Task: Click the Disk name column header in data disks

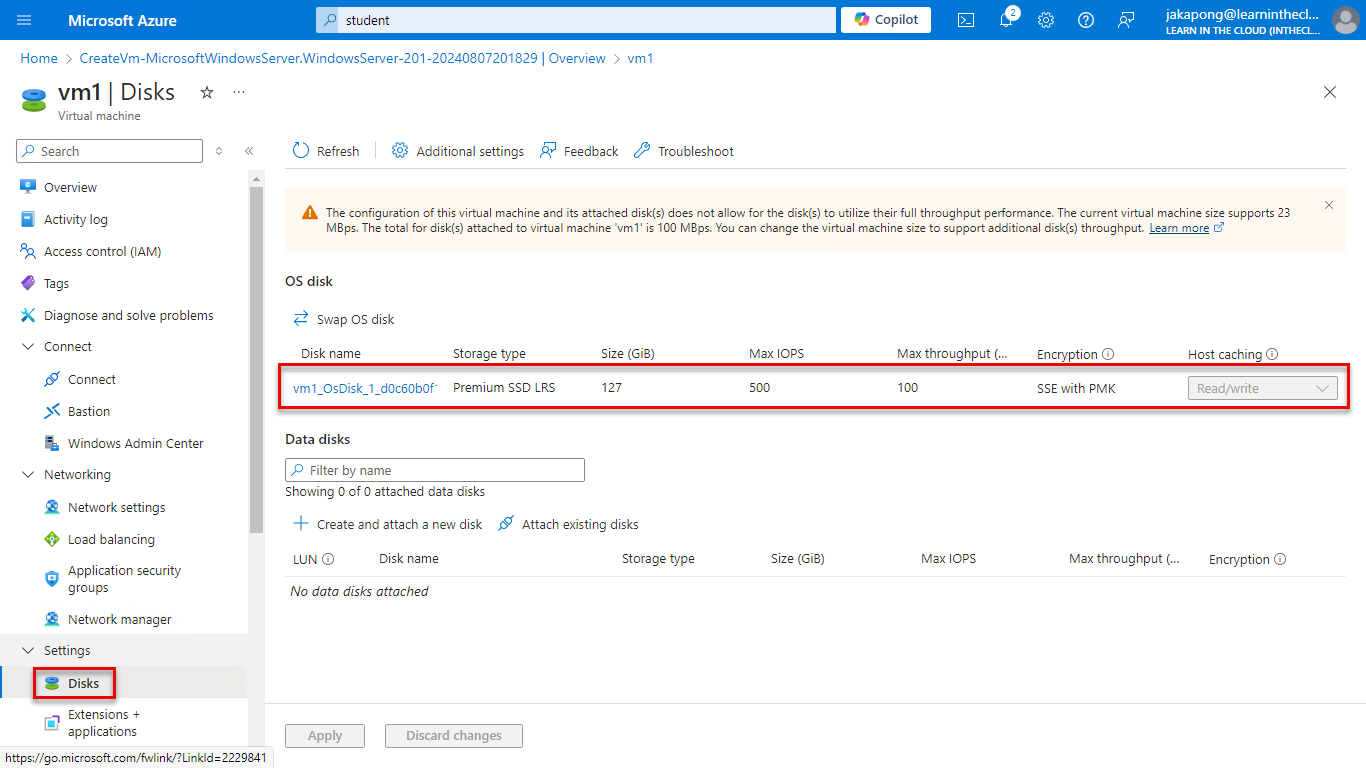Action: (409, 559)
